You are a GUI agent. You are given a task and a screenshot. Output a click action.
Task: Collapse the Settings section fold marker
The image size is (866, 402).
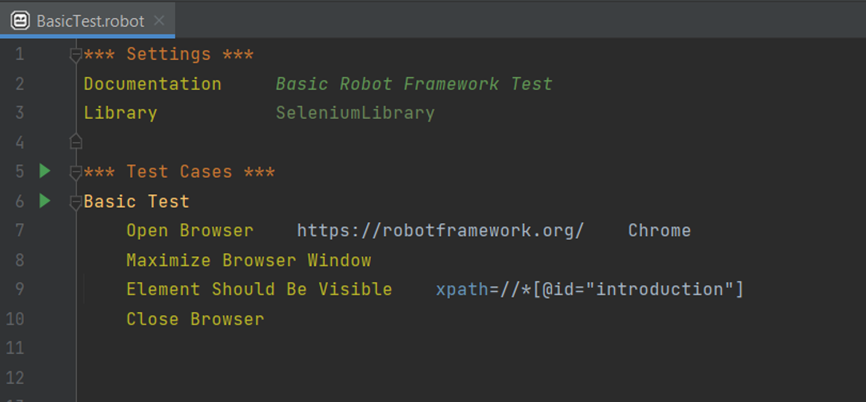[x=76, y=55]
